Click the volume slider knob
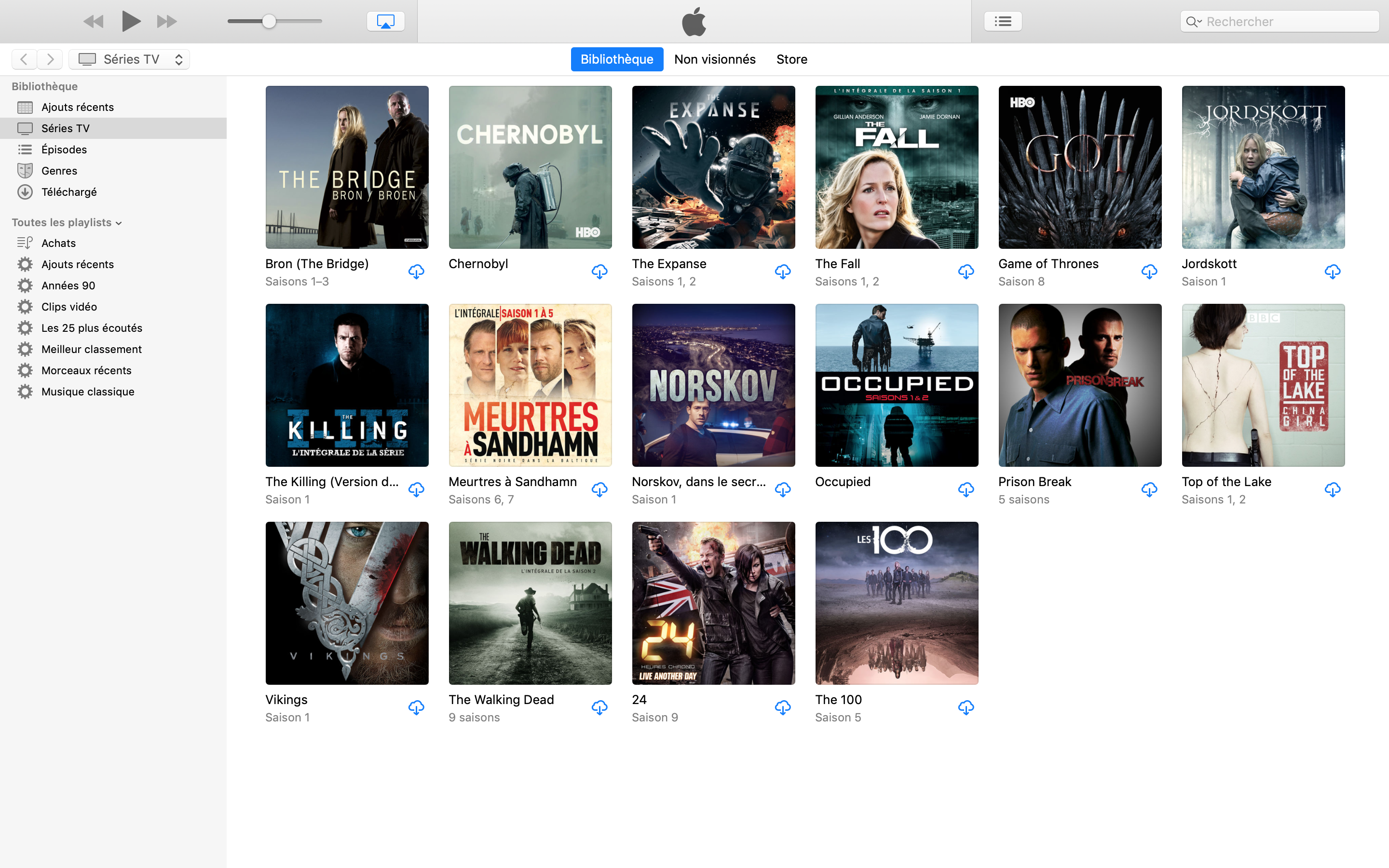Image resolution: width=1389 pixels, height=868 pixels. click(269, 22)
